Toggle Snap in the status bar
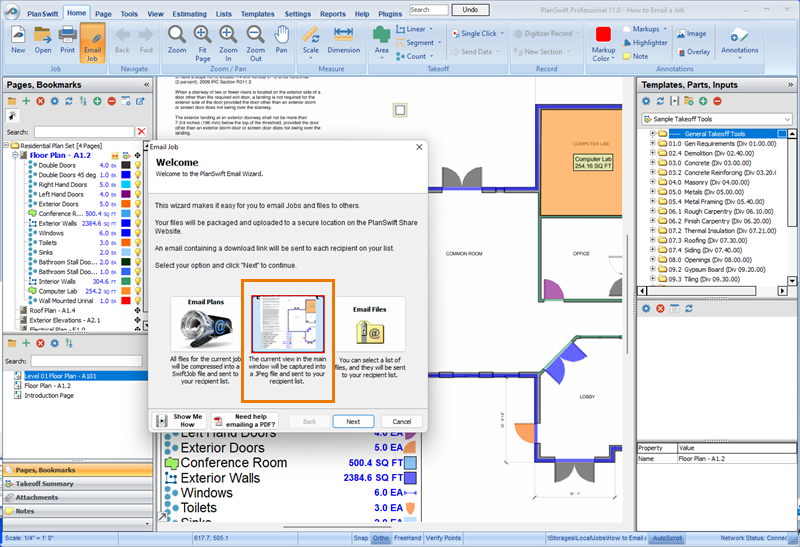This screenshot has height=547, width=800. (x=361, y=538)
